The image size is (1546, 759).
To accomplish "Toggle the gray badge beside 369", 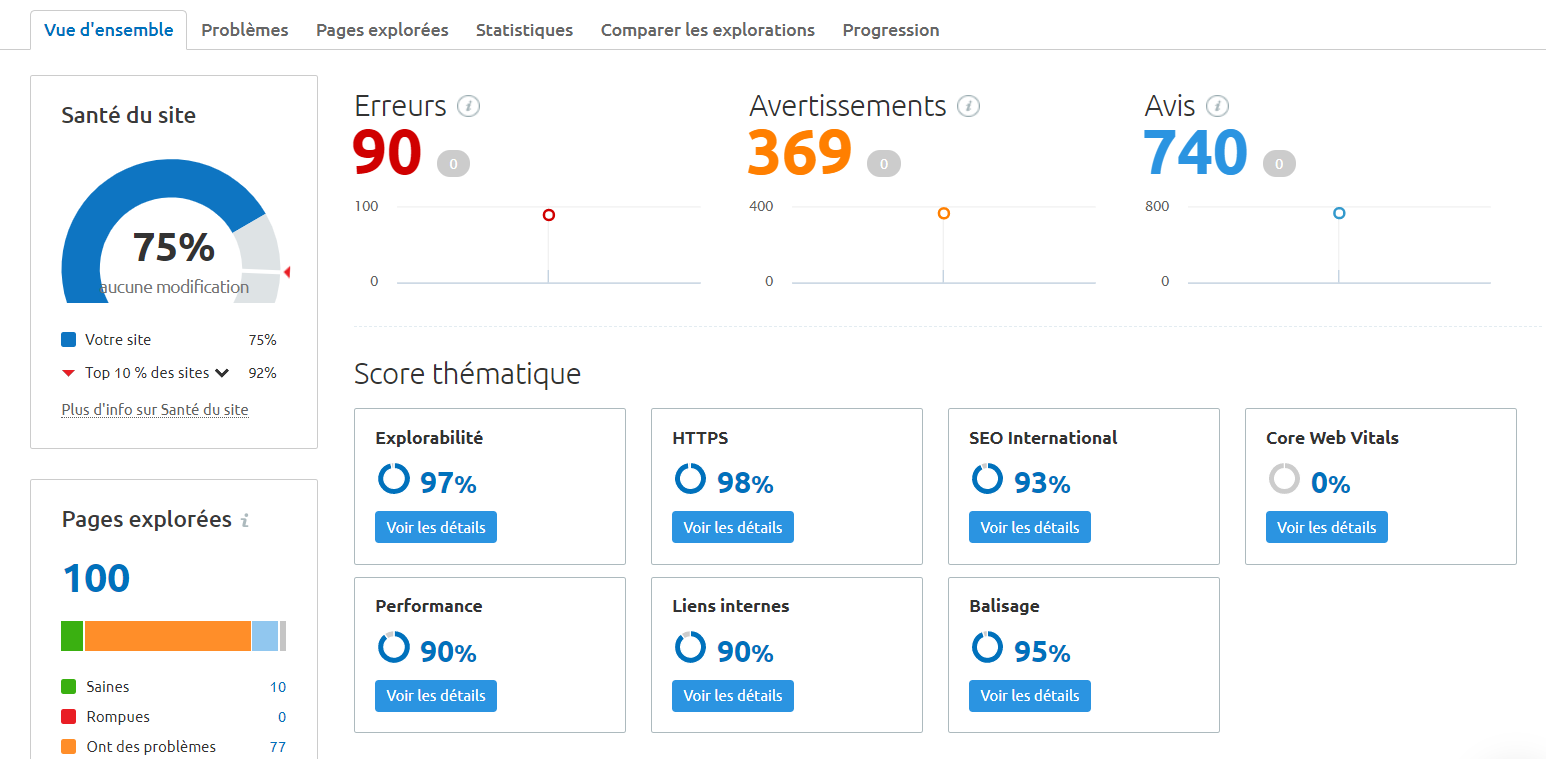I will (x=884, y=162).
